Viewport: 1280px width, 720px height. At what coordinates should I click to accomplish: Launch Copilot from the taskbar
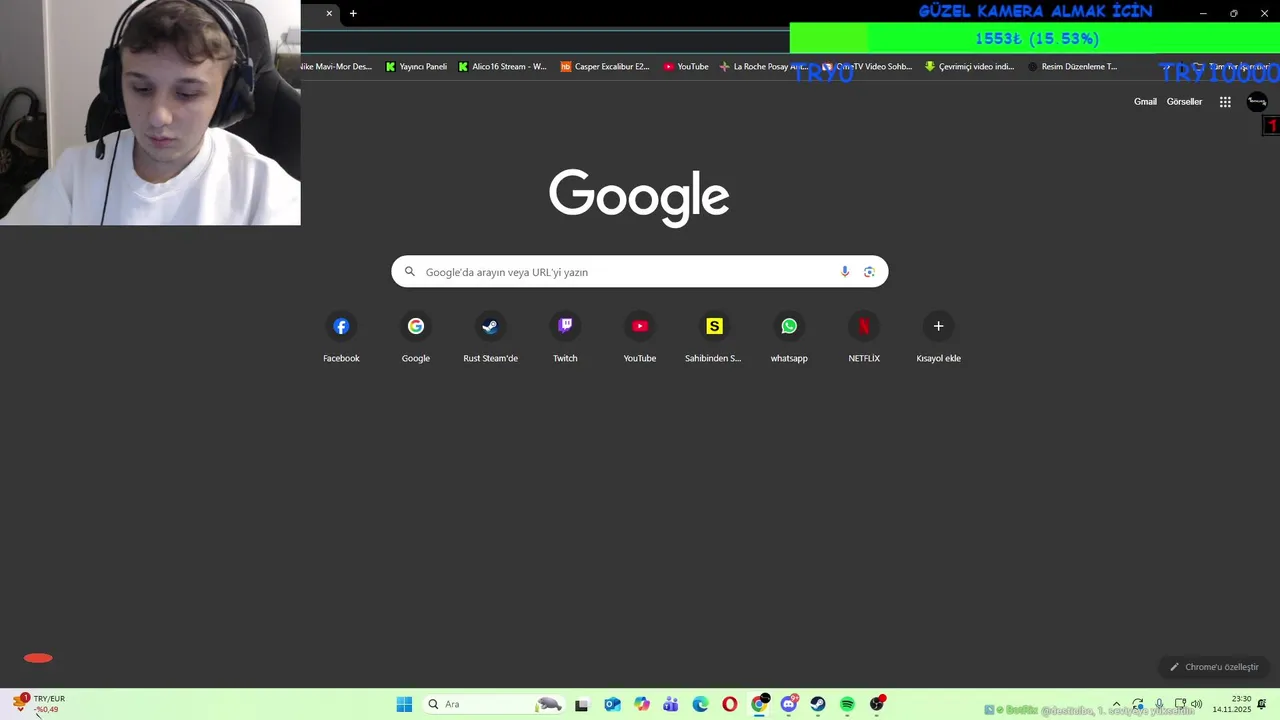pyautogui.click(x=642, y=704)
